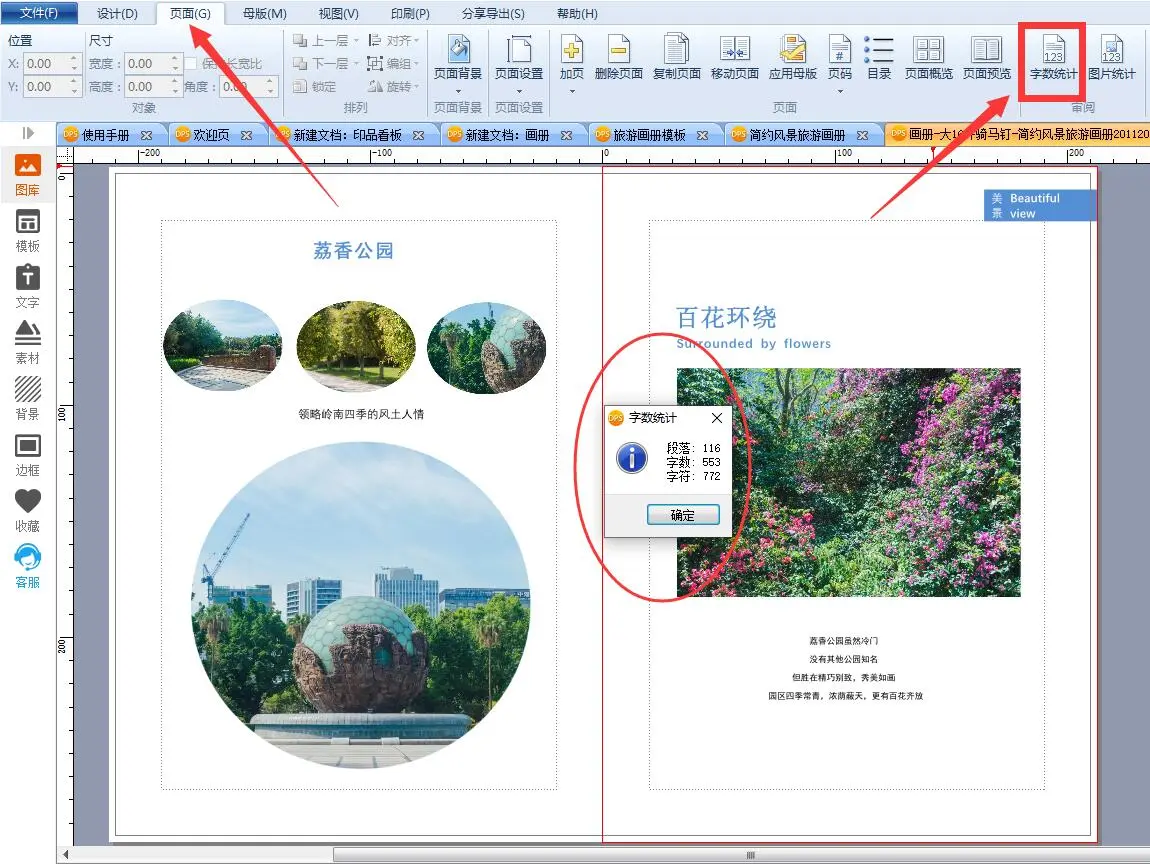Screen dimensions: 1150x864
Task: Open the 模板 templates panel in sidebar
Action: click(28, 231)
